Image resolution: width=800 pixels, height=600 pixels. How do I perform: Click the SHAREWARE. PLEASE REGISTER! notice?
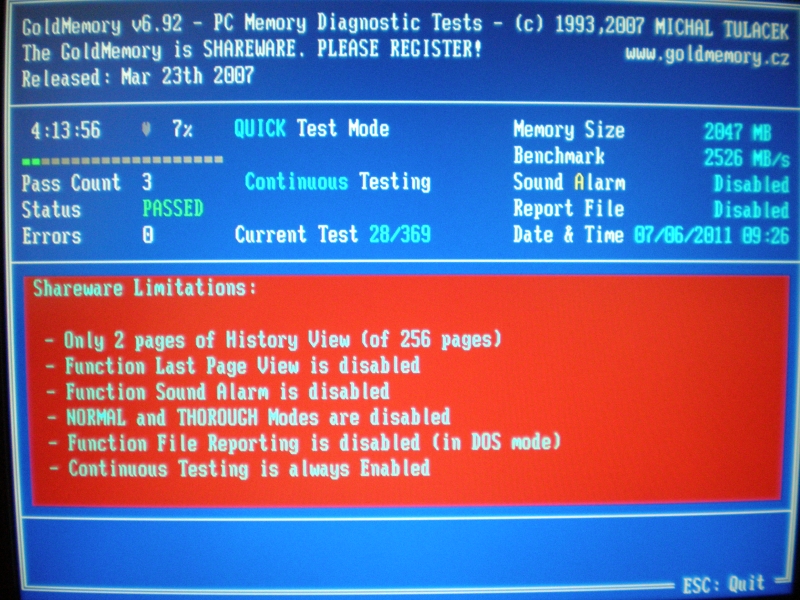[x=342, y=49]
